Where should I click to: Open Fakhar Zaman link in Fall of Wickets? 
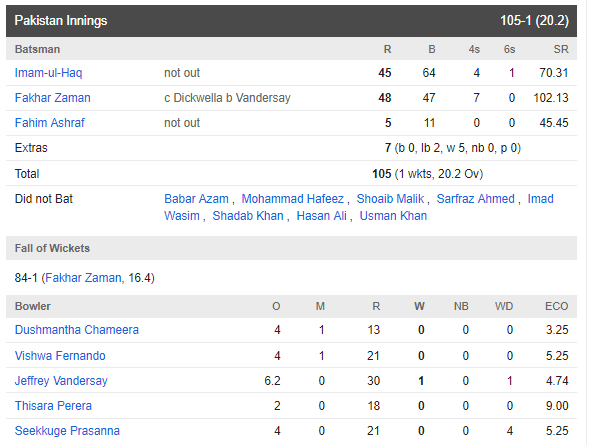tap(83, 278)
